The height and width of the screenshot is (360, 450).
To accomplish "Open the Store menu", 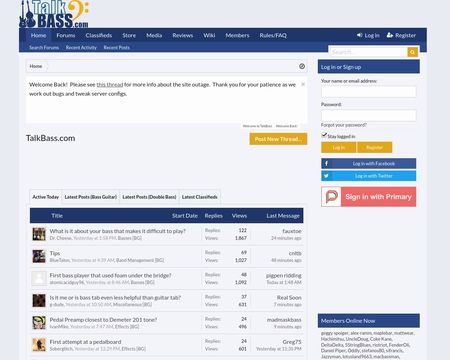I will (x=129, y=35).
